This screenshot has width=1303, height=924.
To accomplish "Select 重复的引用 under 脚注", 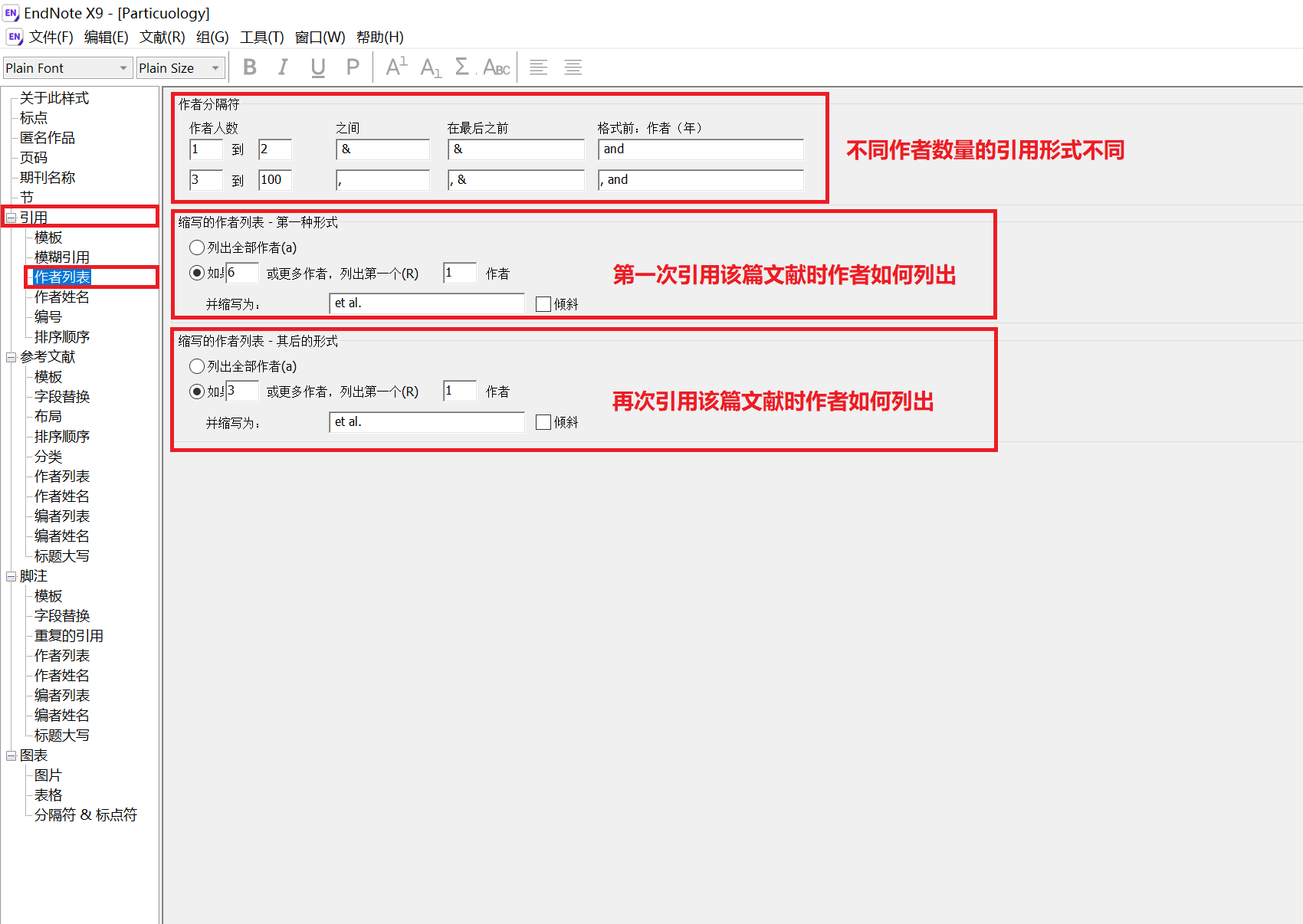I will click(69, 636).
